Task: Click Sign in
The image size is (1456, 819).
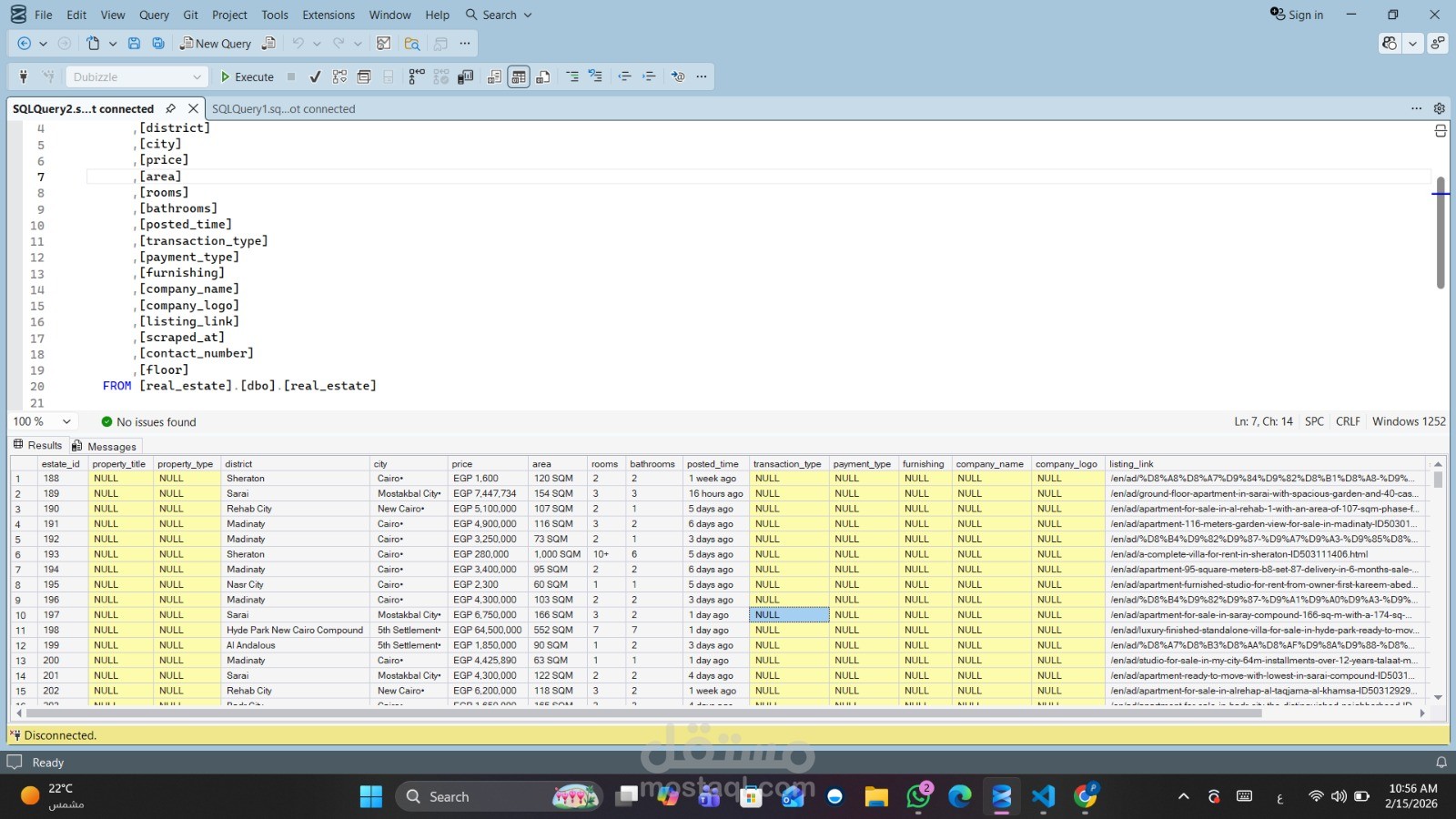Action: (x=1297, y=15)
